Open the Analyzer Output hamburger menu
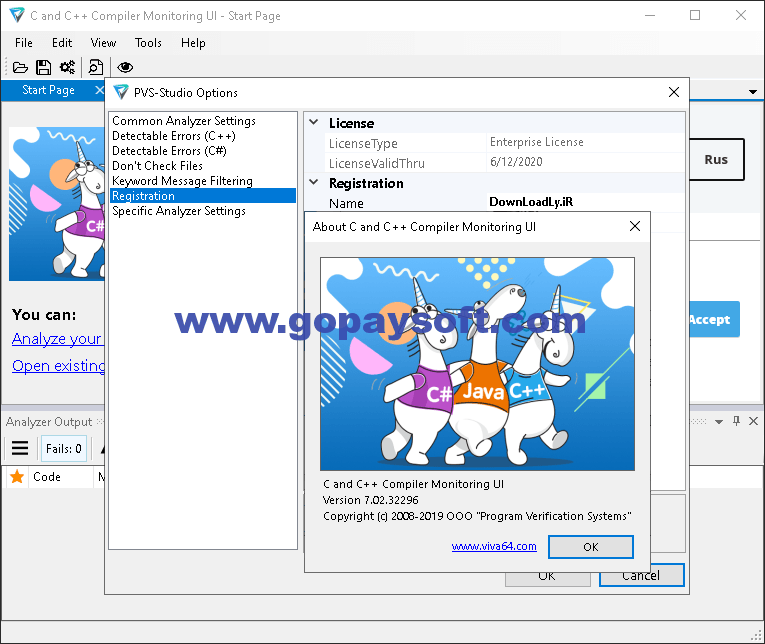This screenshot has width=765, height=644. [20, 448]
